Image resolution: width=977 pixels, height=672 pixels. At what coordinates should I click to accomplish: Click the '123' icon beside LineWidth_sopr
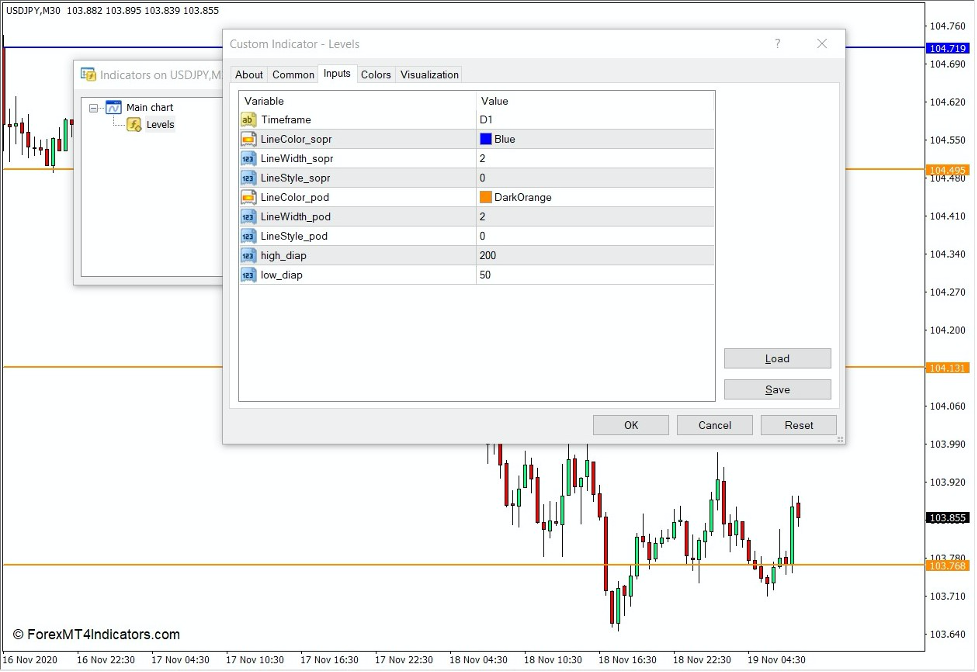pyautogui.click(x=247, y=158)
